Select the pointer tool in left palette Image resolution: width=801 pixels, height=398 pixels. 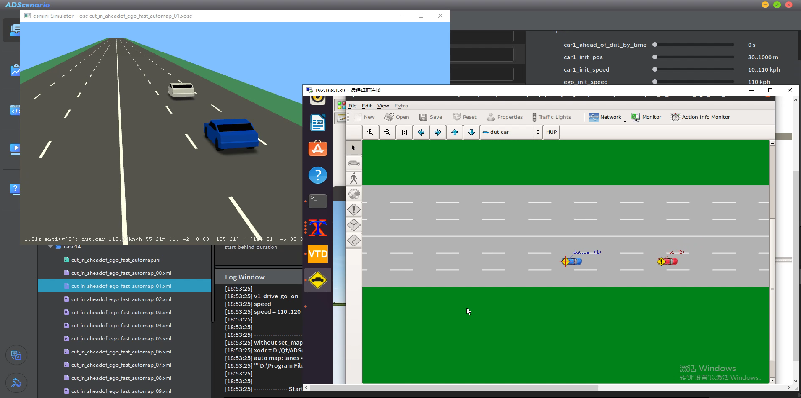pyautogui.click(x=354, y=148)
